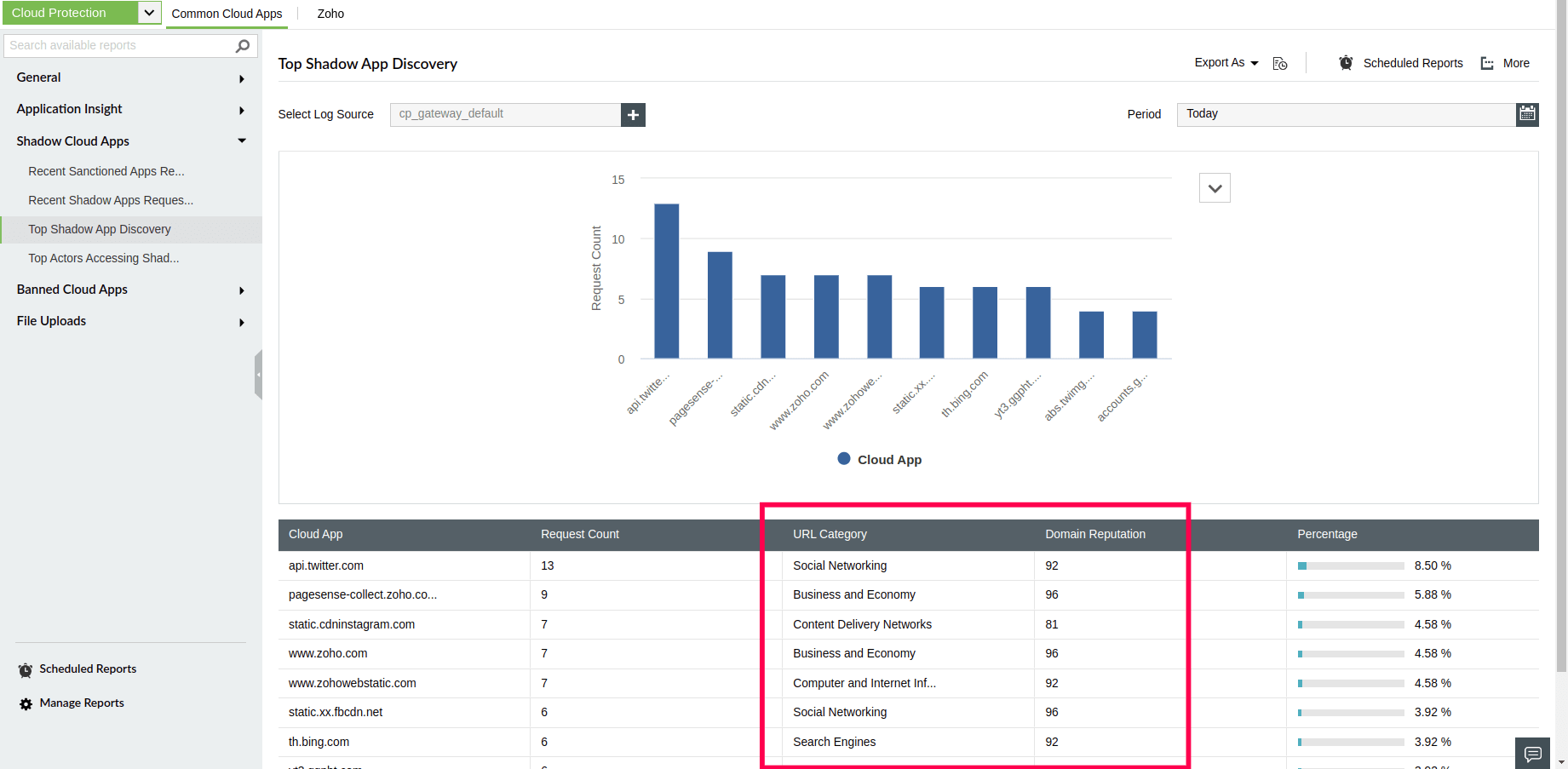Click the plus icon to add a log source
1568x769 pixels.
633,114
